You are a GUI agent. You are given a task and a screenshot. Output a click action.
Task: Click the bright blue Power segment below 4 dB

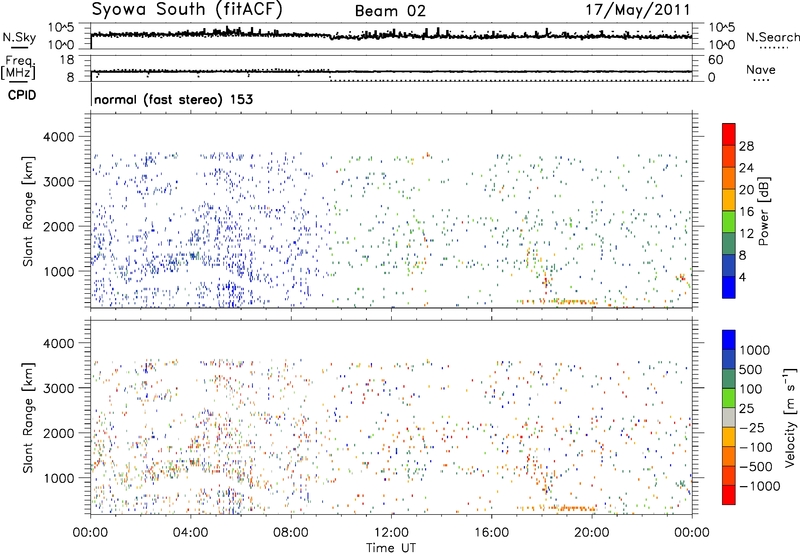[729, 288]
